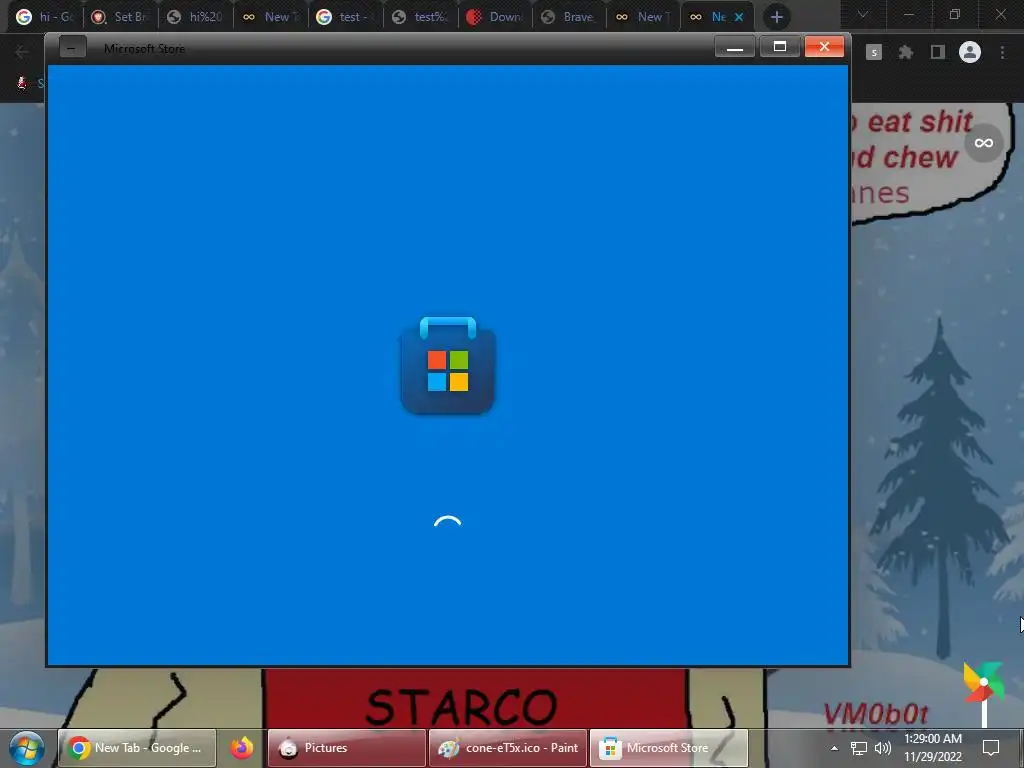Click the 'S' extension icon in Chrome toolbar

874,52
